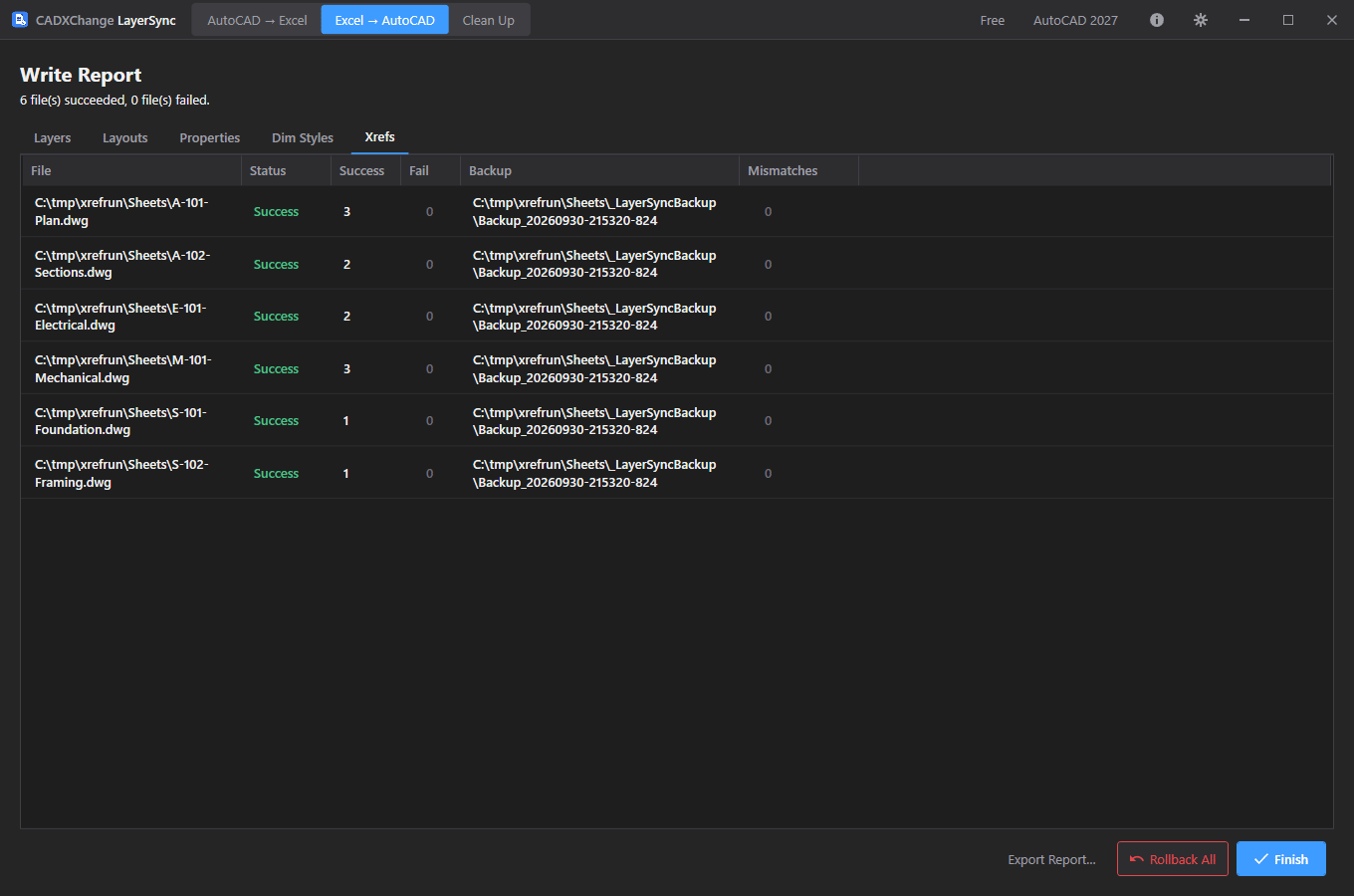Select the M-101-Mechanical.dwg file row
1354x896 pixels.
[x=677, y=368]
